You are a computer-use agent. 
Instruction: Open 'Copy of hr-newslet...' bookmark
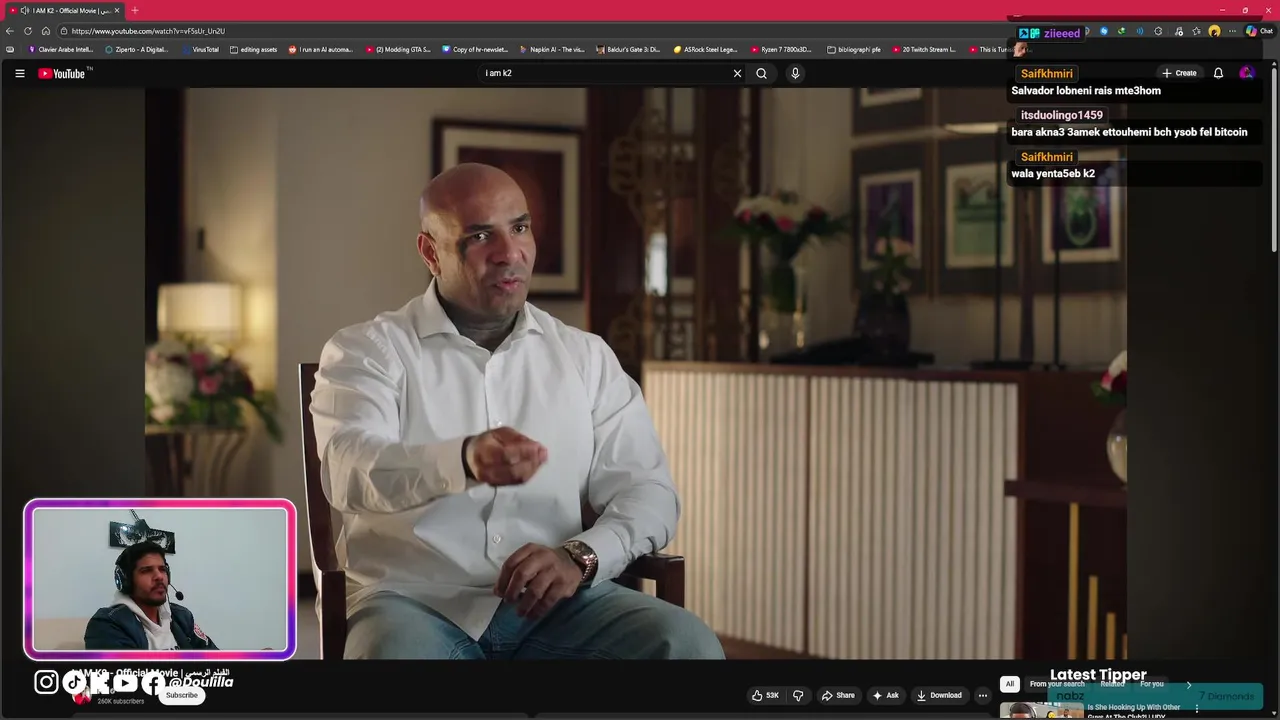point(475,49)
